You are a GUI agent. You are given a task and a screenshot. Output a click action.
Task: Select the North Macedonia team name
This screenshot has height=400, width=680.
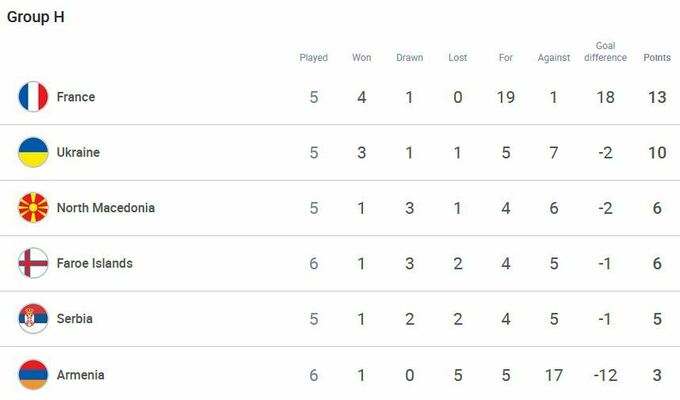106,208
